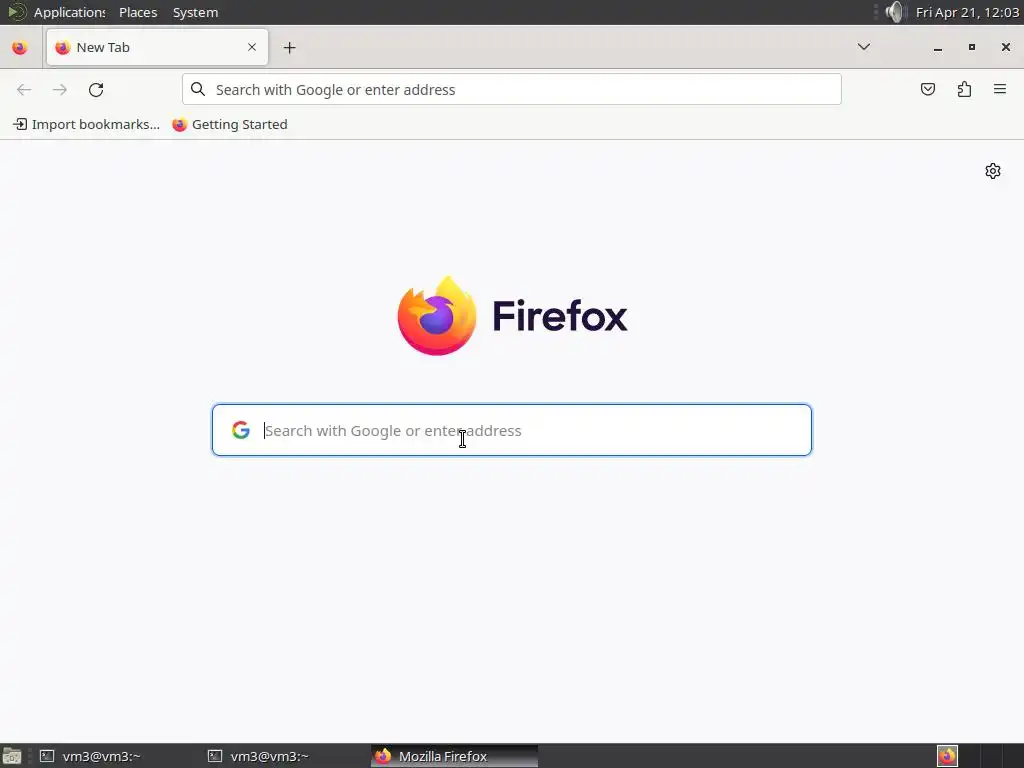Viewport: 1024px width, 768px height.
Task: Click the address bar magnifier icon
Action: click(x=198, y=89)
